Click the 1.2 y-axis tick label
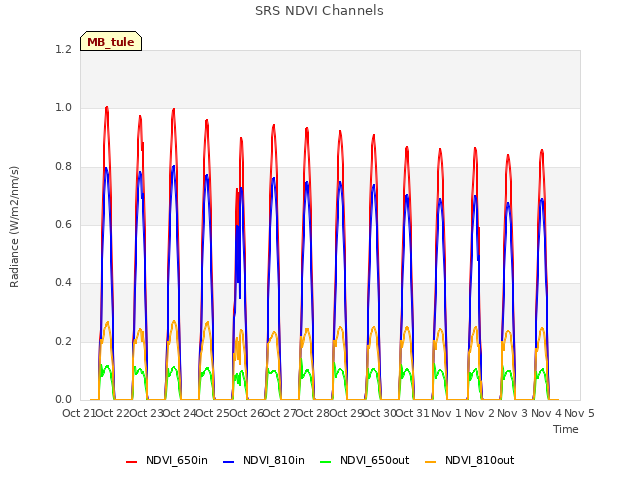640x480 pixels. click(63, 49)
